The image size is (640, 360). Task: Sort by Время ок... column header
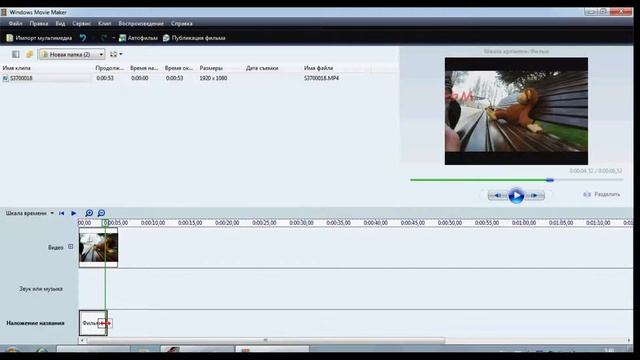tap(179, 68)
